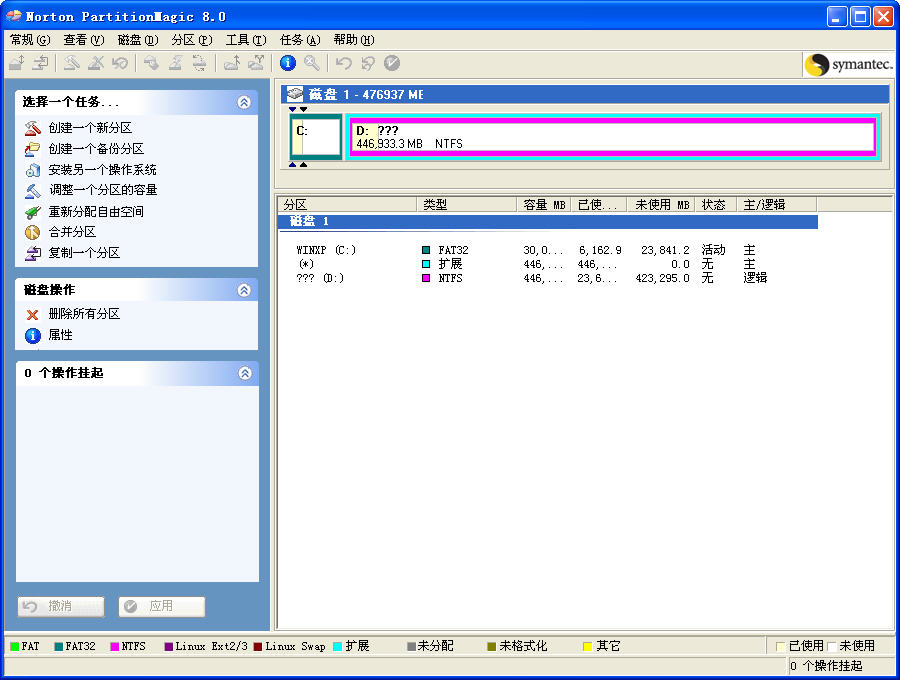Image resolution: width=900 pixels, height=680 pixels.
Task: Click the blue info toolbar icon
Action: 288,63
